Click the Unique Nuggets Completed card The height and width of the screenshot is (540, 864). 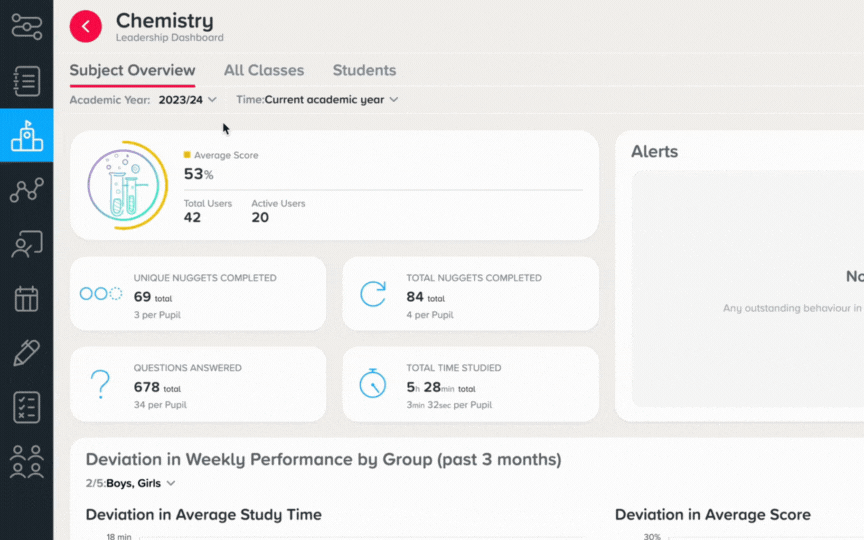point(198,294)
